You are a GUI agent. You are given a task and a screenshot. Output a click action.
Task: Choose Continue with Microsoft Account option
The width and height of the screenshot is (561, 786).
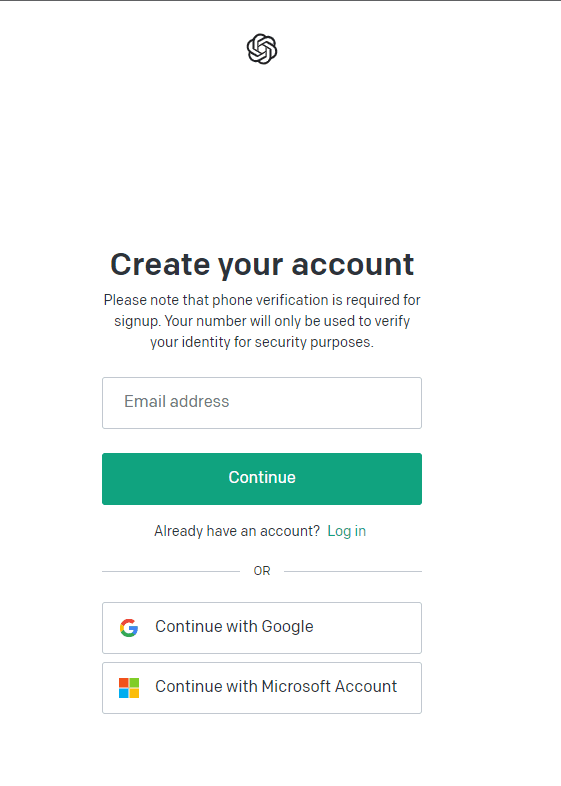click(x=262, y=688)
